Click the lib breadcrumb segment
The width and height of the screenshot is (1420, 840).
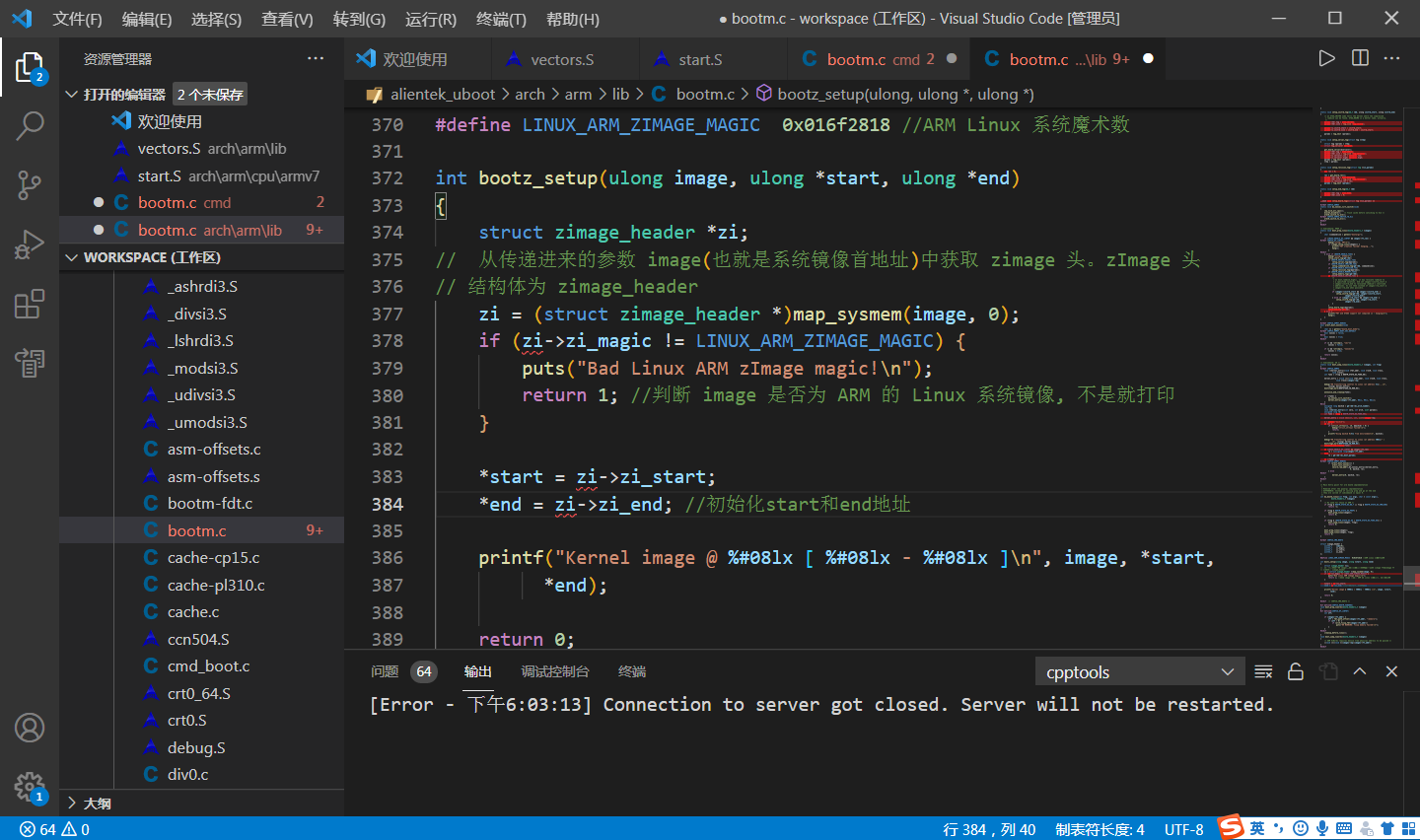click(620, 94)
